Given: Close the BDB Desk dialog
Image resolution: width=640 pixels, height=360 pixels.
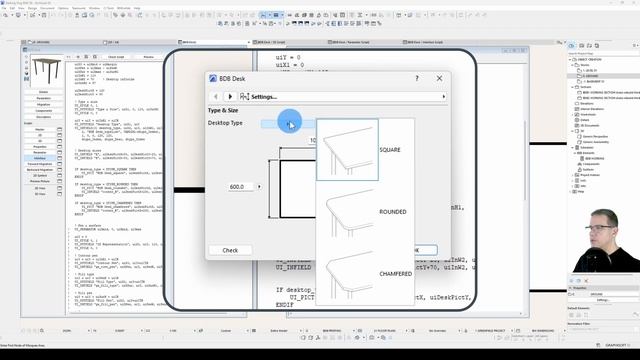Looking at the screenshot, I should pos(439,78).
